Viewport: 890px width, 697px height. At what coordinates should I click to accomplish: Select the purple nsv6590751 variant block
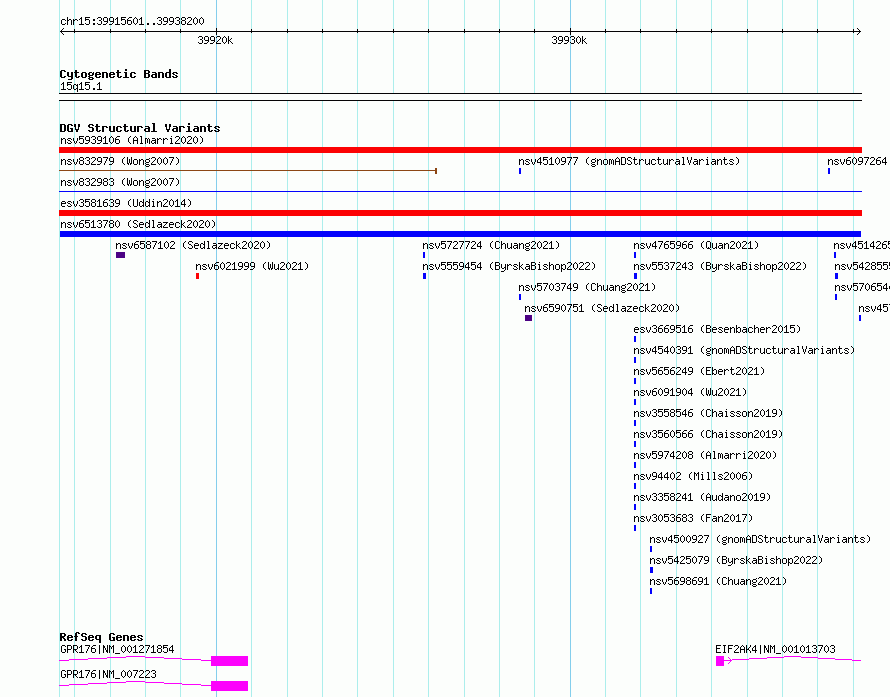[x=528, y=318]
